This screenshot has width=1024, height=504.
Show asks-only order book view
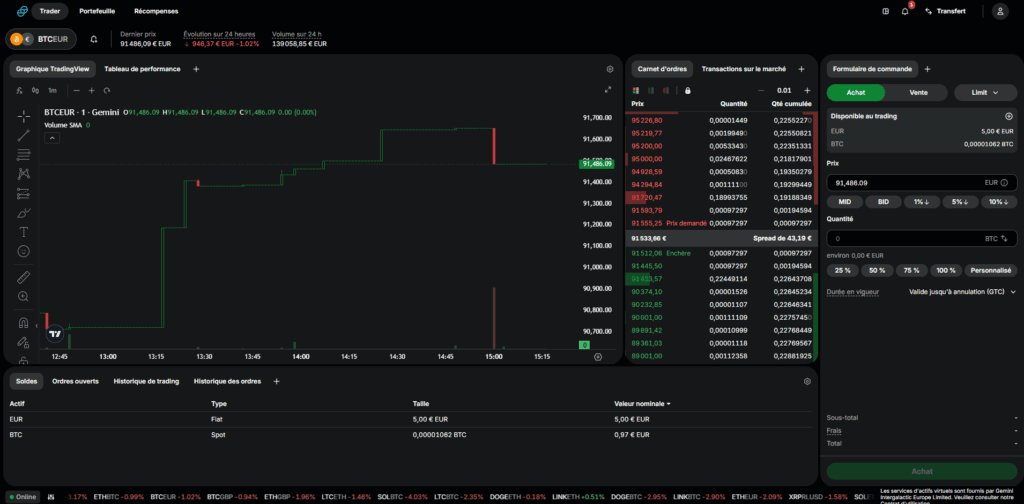665,91
